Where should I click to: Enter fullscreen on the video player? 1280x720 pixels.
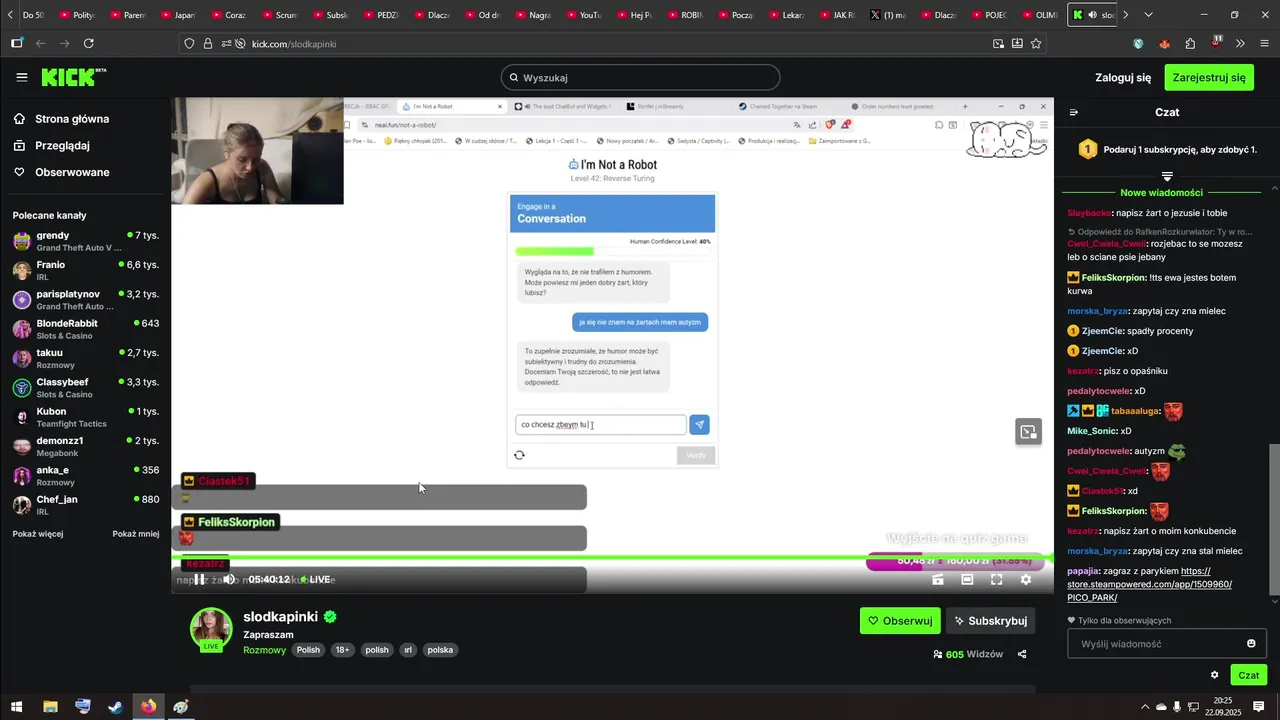996,579
